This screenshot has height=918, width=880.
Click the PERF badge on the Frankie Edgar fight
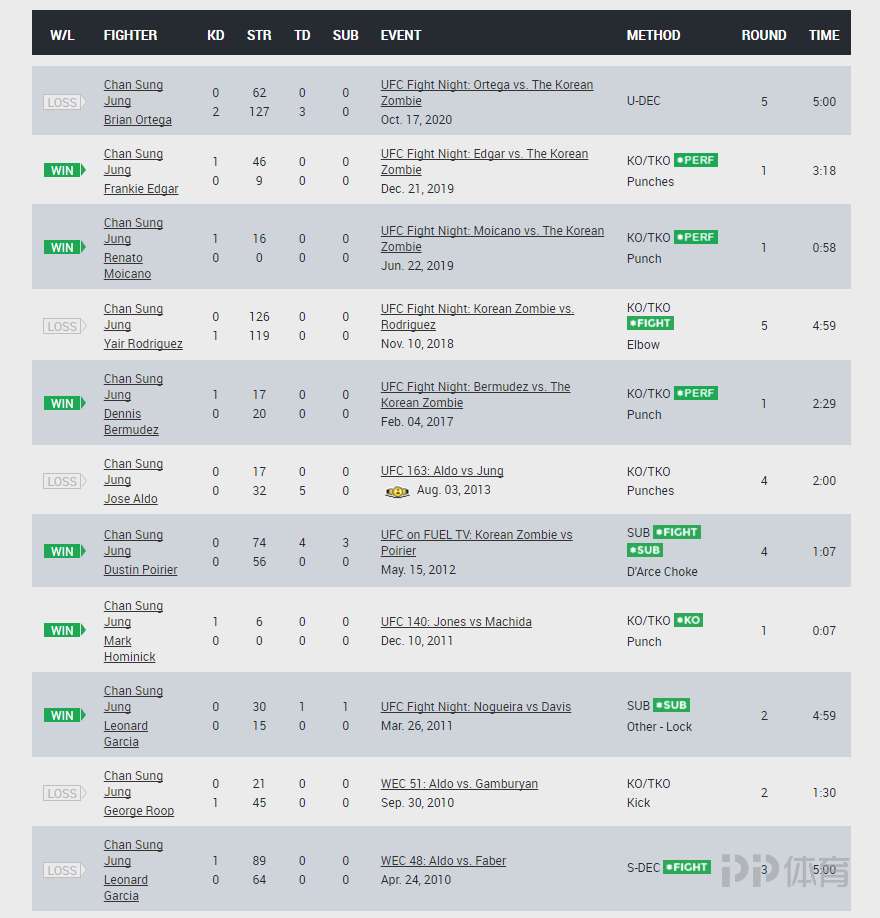pyautogui.click(x=696, y=160)
